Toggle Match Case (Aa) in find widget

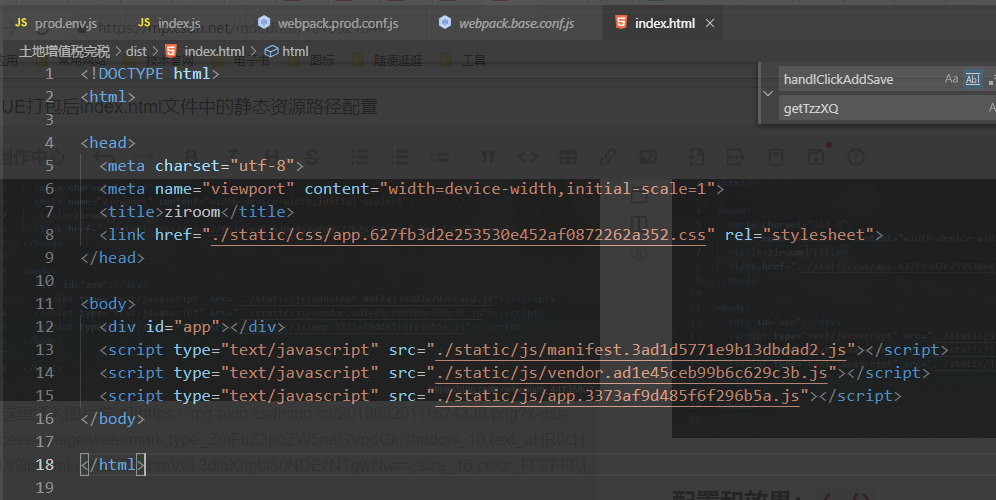click(951, 79)
